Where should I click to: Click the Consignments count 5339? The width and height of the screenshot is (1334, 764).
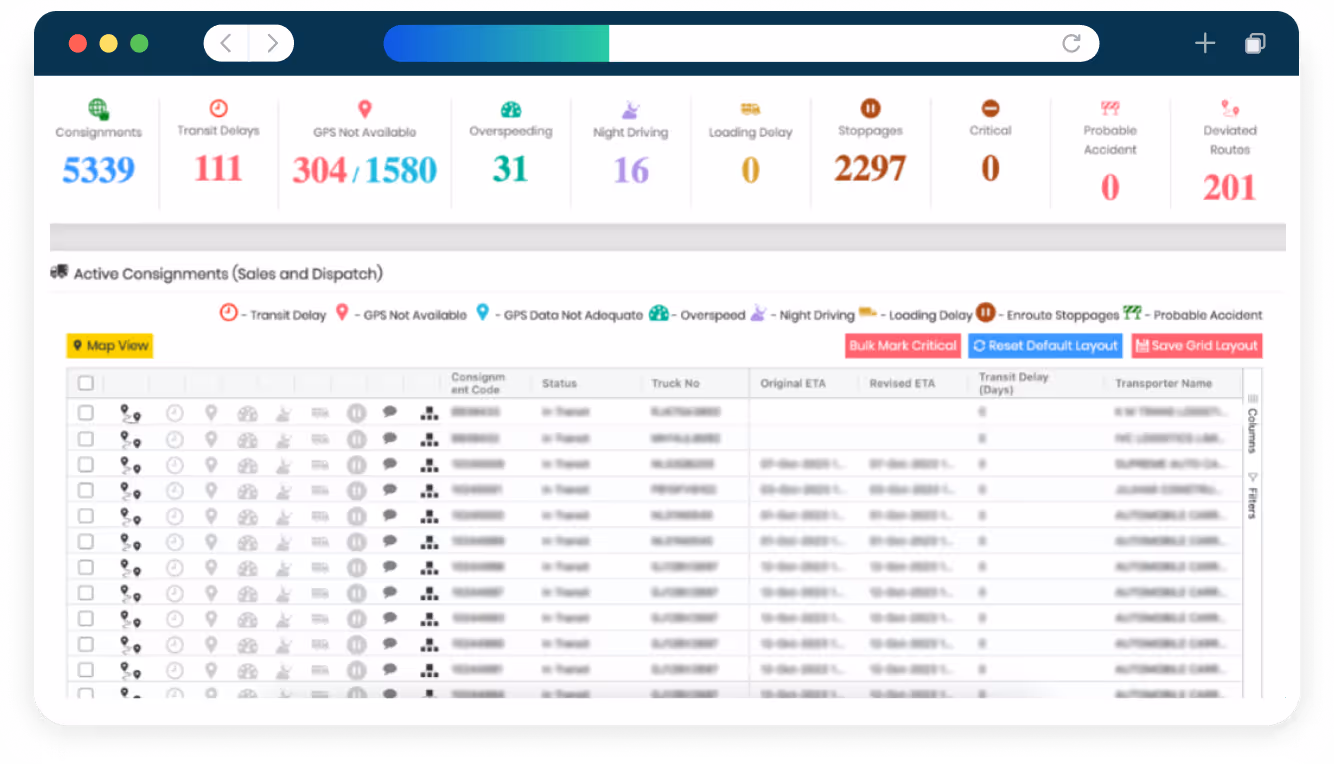98,170
